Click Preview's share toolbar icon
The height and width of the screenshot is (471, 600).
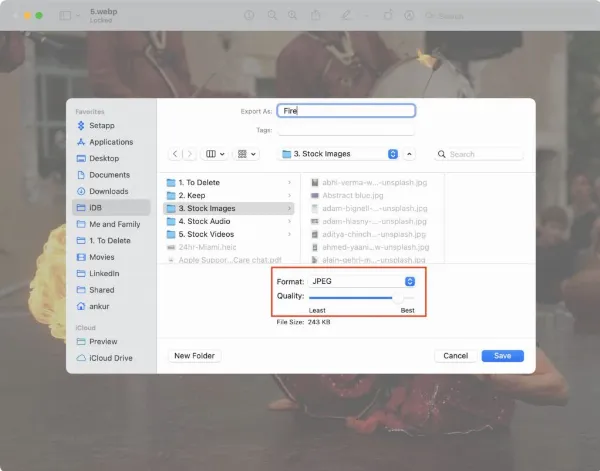click(x=316, y=15)
